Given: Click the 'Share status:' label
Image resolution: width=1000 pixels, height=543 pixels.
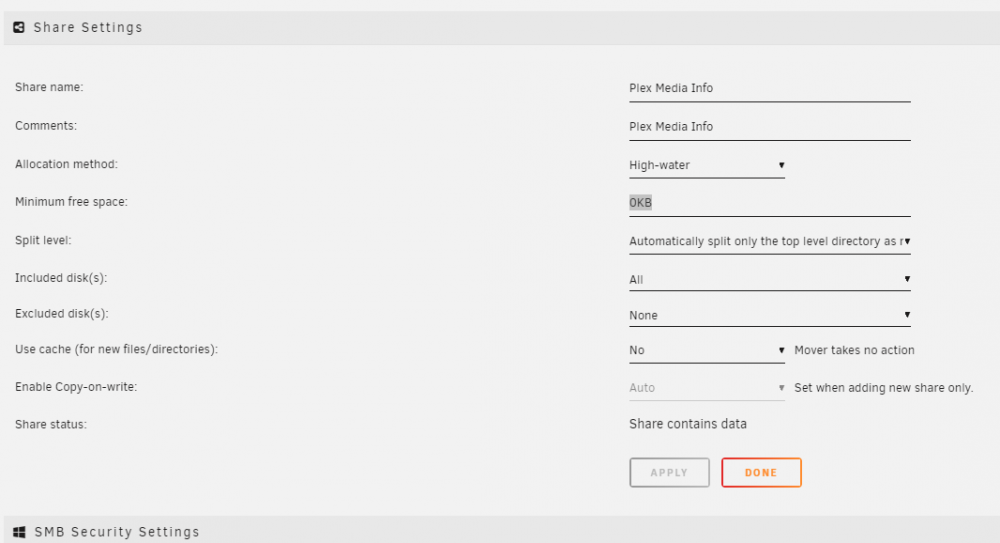Looking at the screenshot, I should coord(51,424).
